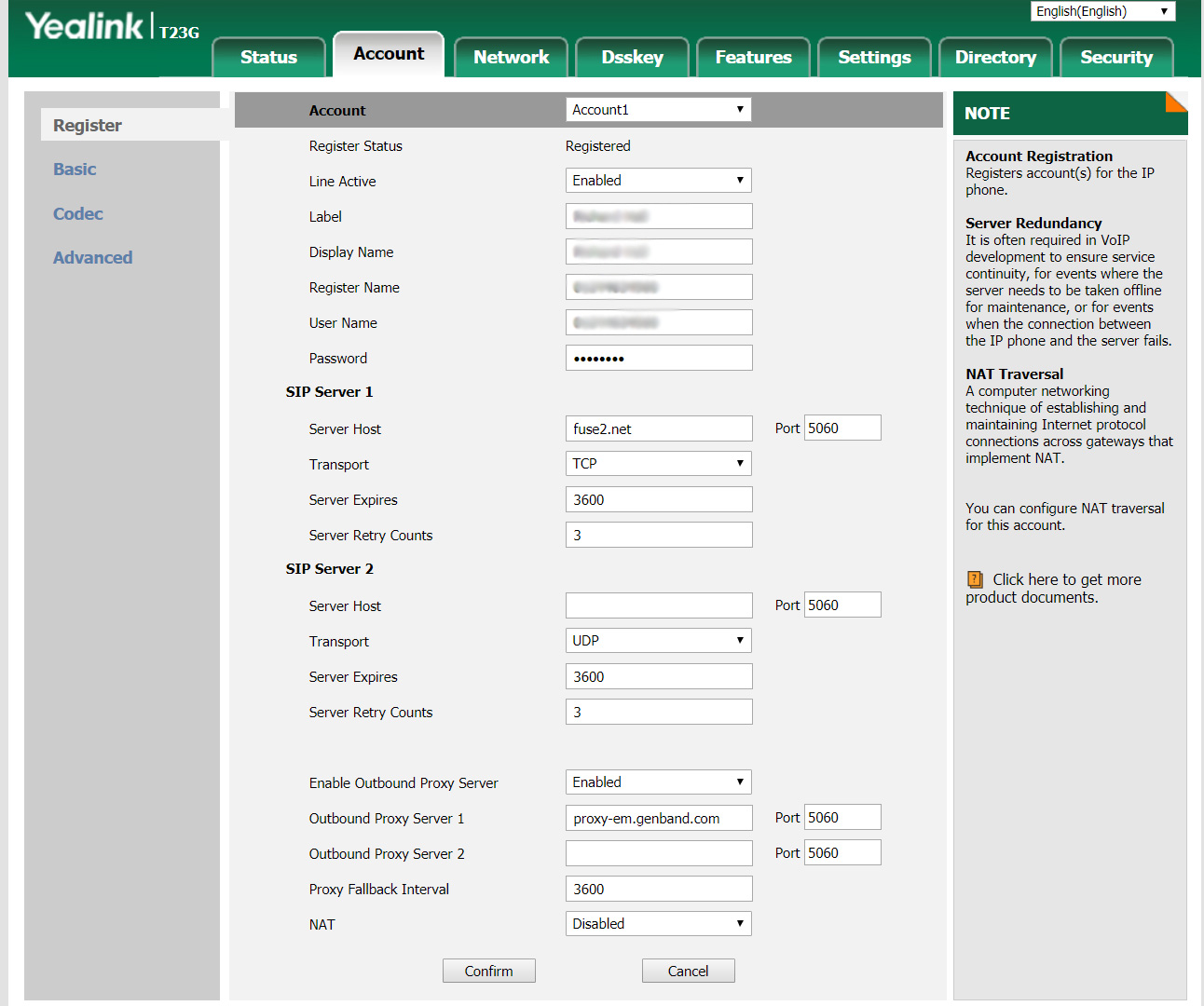Click the Cancel button
This screenshot has width=1204, height=1006.
pos(688,971)
